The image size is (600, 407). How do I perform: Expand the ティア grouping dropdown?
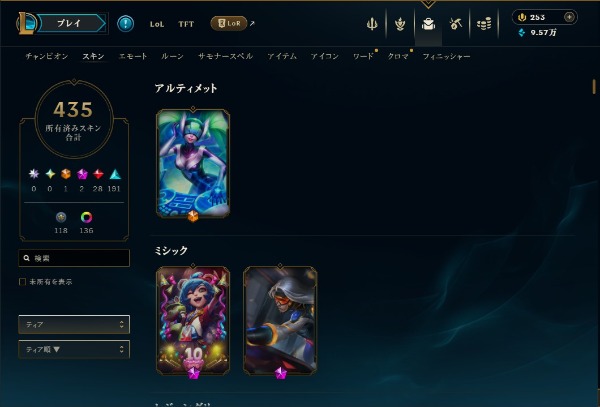click(x=74, y=324)
